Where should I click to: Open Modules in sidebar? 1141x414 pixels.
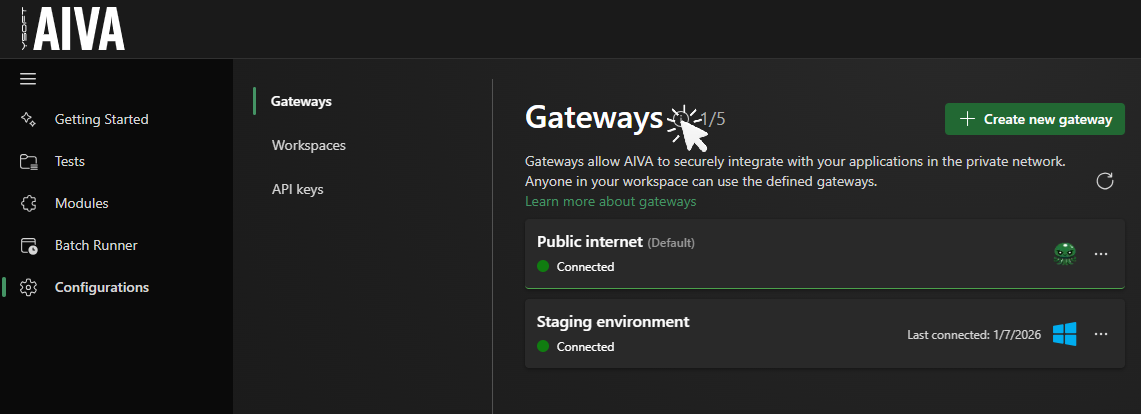(x=82, y=203)
